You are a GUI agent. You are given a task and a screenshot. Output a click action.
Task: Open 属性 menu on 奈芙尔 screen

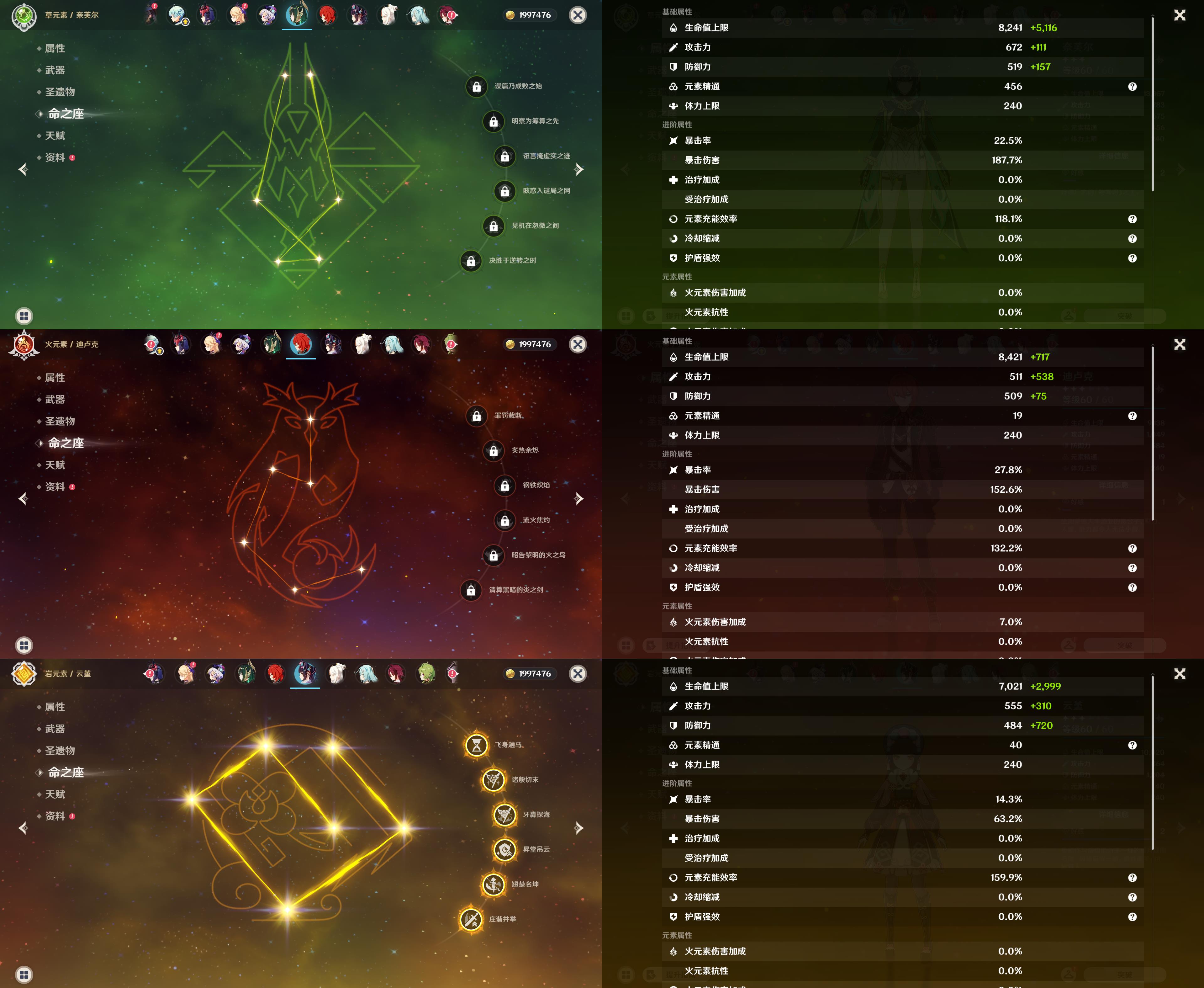[55, 48]
